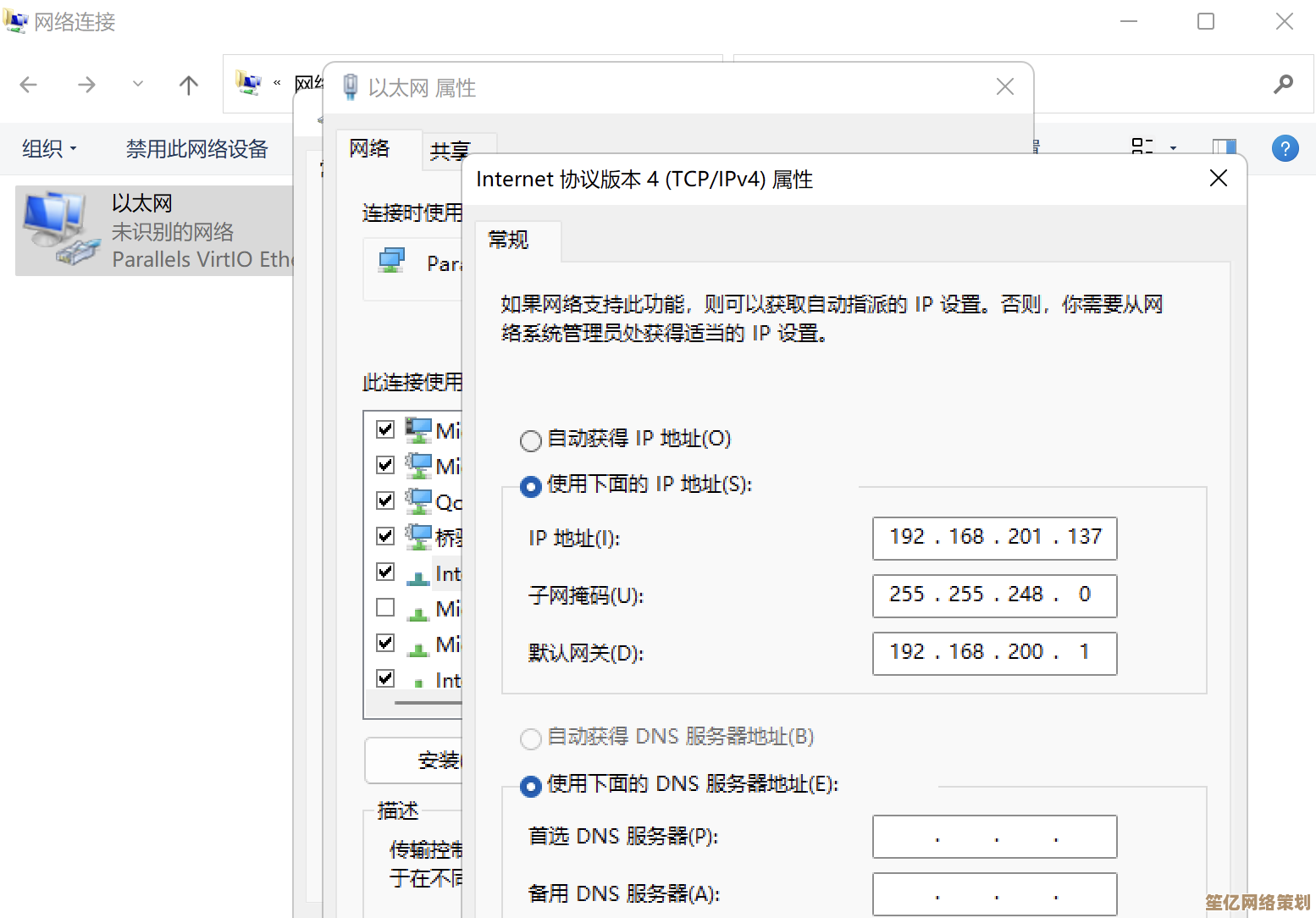Switch to the 网络 tab
The width and height of the screenshot is (1316, 918).
click(x=369, y=149)
